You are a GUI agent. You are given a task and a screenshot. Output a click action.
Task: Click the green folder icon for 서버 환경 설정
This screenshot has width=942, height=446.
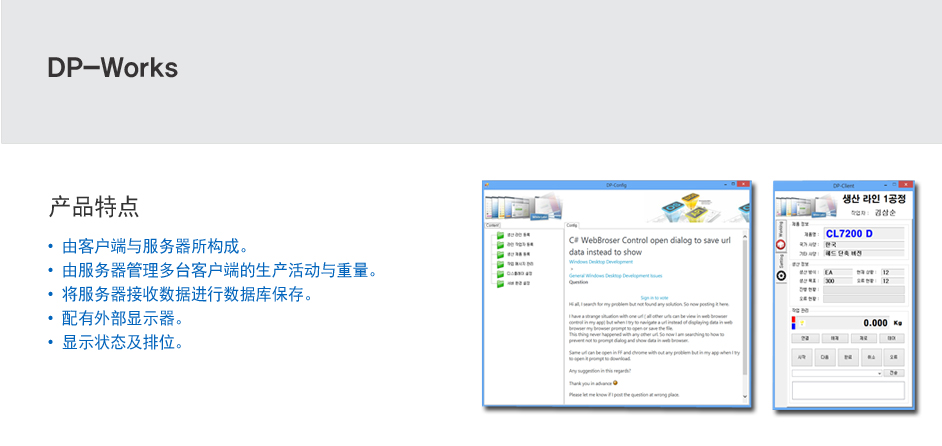pyautogui.click(x=500, y=284)
